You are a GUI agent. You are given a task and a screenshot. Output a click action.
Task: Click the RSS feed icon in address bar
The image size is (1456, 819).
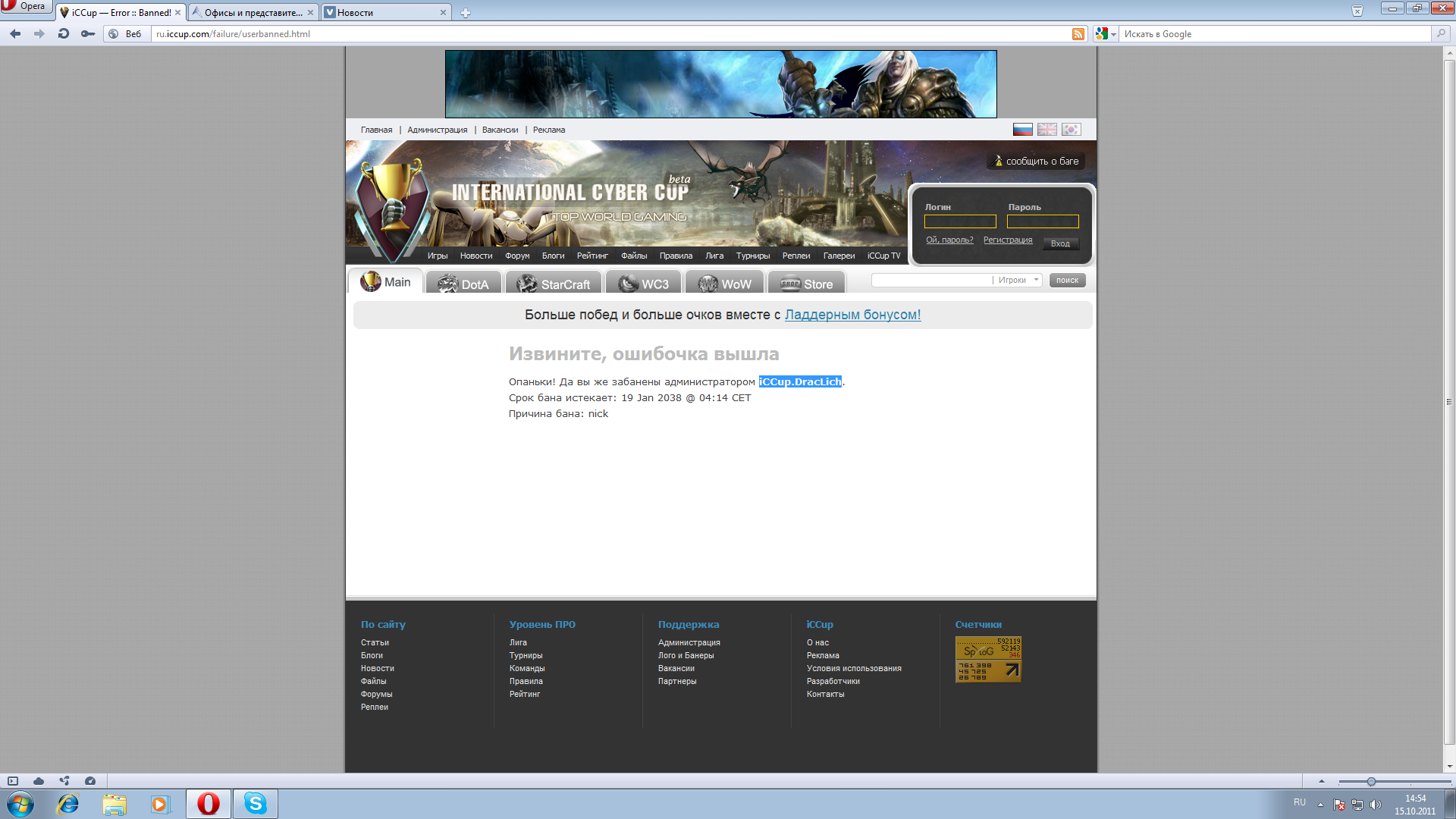point(1078,34)
